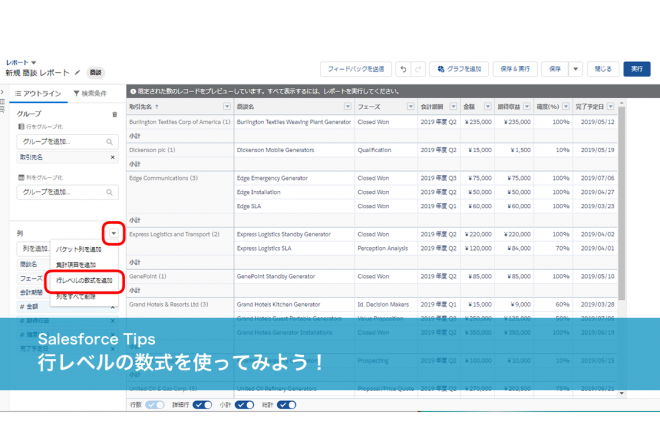The width and height of the screenshot is (660, 438).
Task: Click the 保存＆実行 button
Action: 515,69
